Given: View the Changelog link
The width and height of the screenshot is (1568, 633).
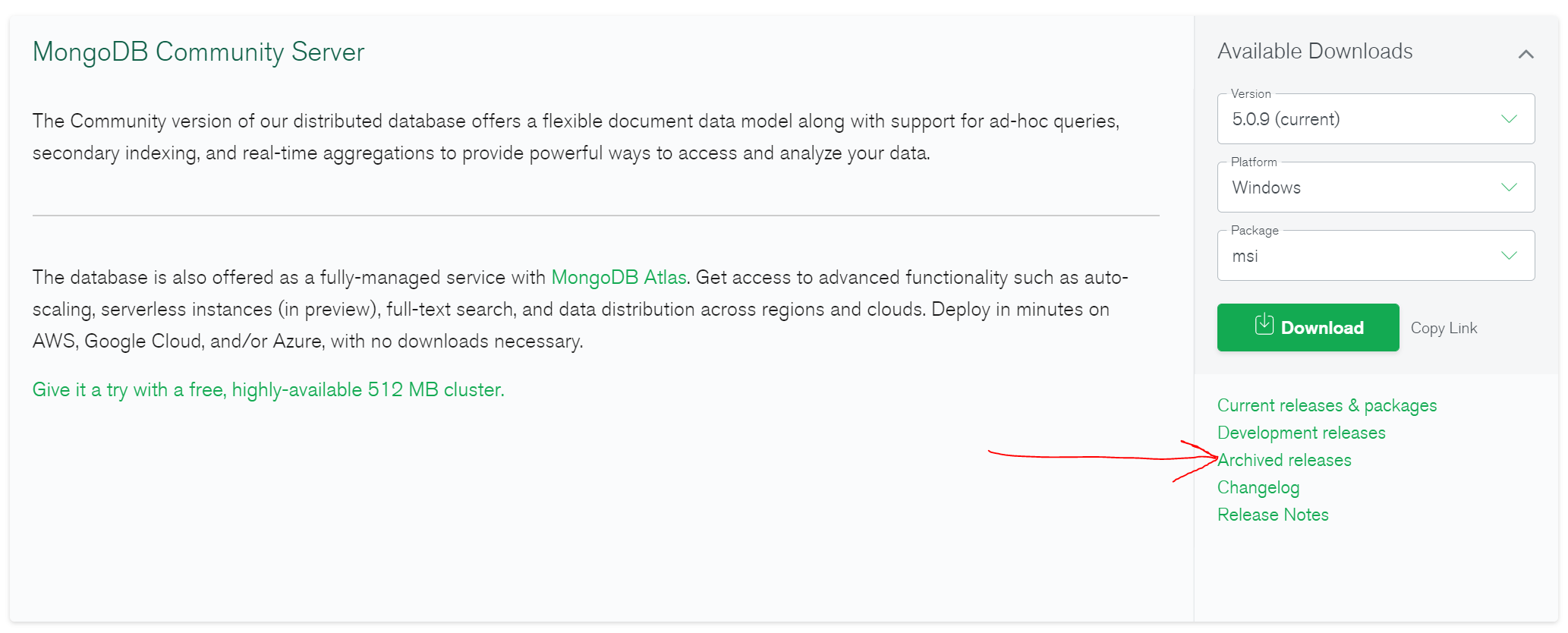Looking at the screenshot, I should (x=1258, y=487).
